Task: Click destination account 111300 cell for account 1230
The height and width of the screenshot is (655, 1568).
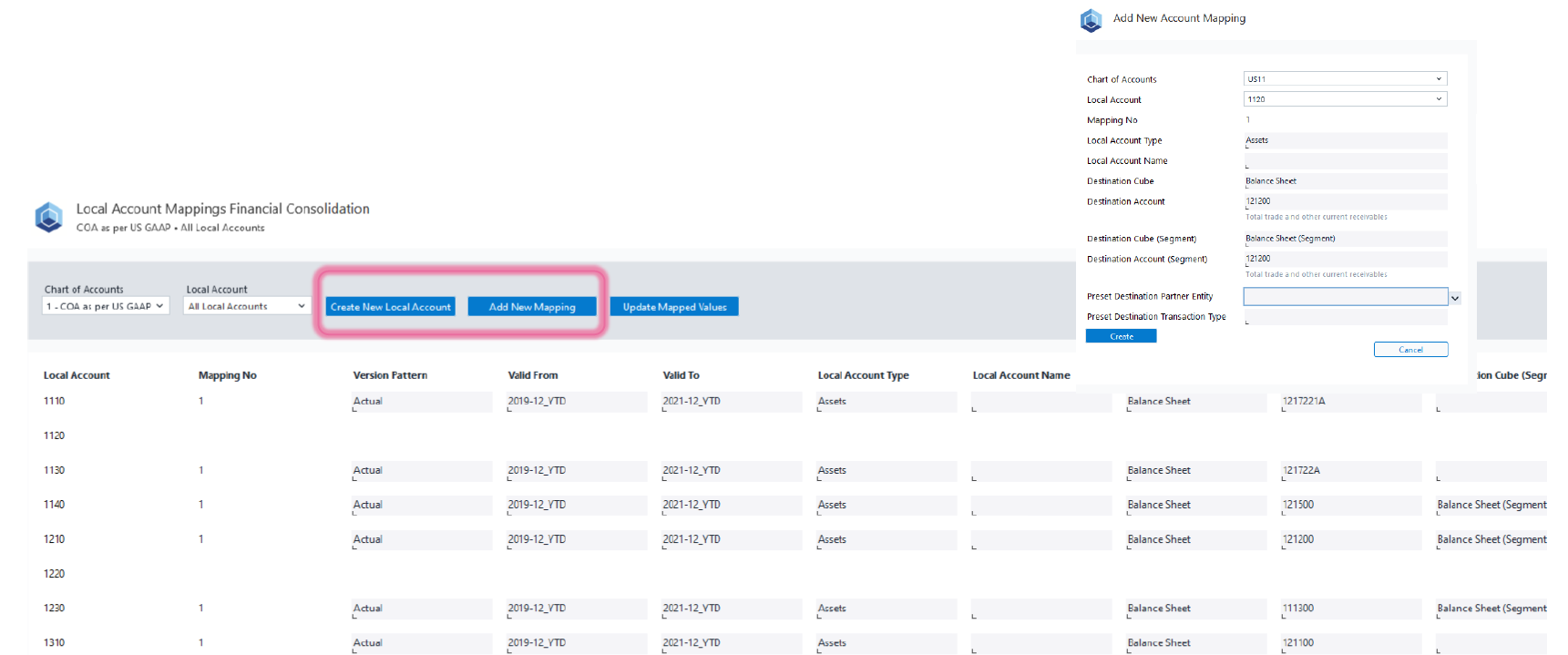Action: (1350, 609)
